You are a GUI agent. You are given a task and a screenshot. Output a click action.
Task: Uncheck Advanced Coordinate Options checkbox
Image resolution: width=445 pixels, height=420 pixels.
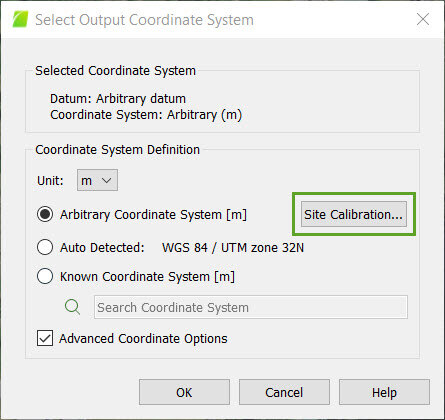(x=45, y=338)
